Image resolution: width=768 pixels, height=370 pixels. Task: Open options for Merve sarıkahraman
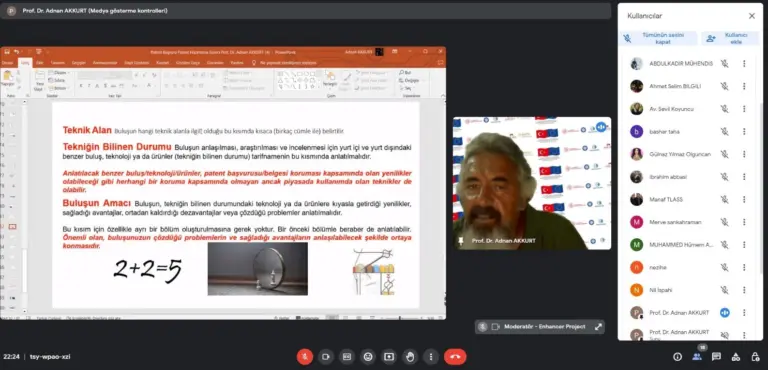coord(744,222)
